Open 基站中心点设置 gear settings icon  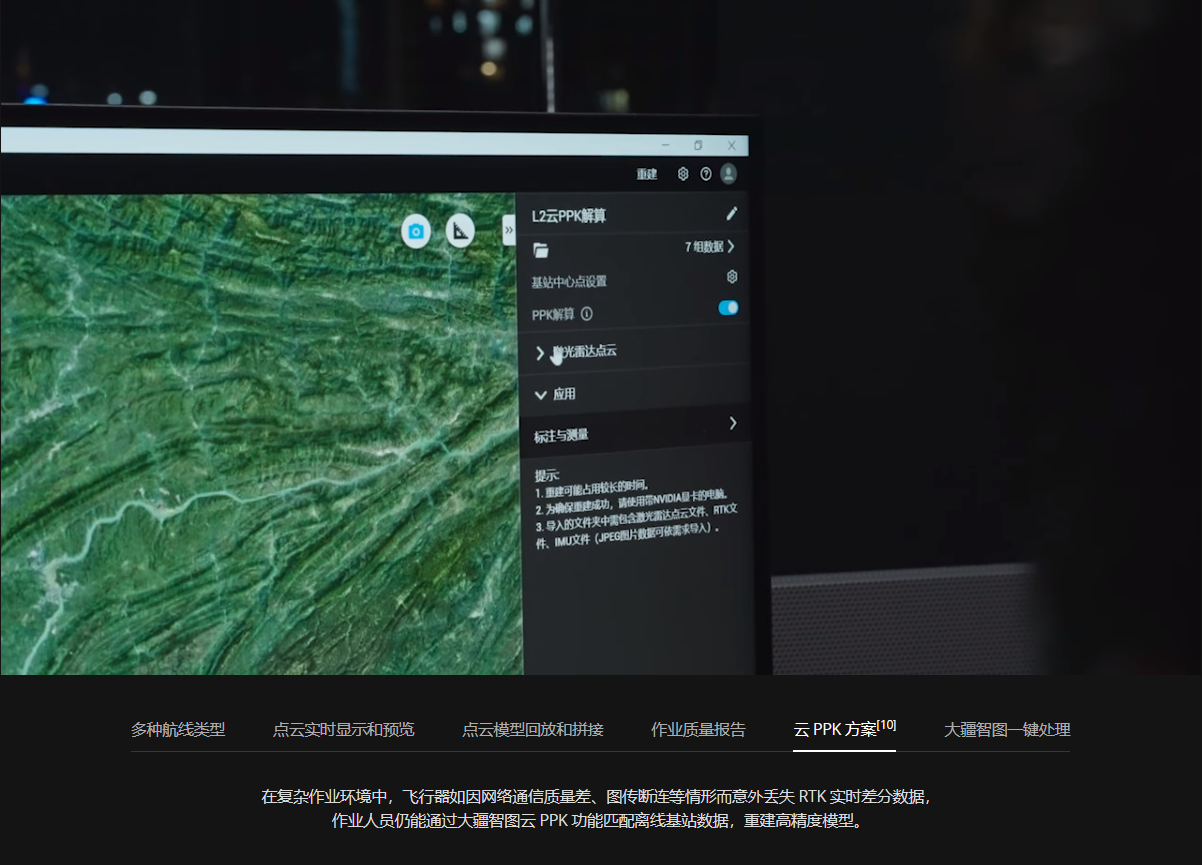tap(732, 277)
